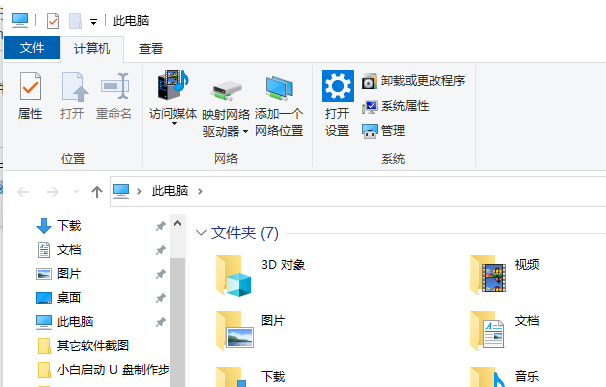This screenshot has height=387, width=606.
Task: Switch to the Computer (计算机) tab
Action: tap(92, 49)
